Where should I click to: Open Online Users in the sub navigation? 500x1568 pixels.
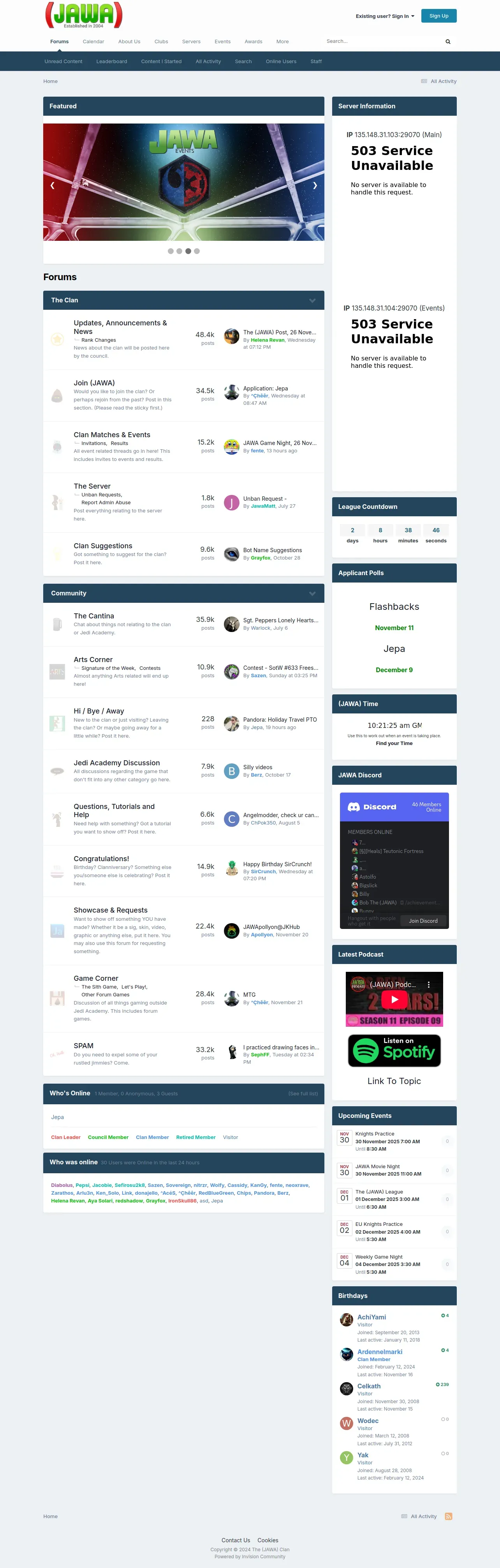point(281,62)
